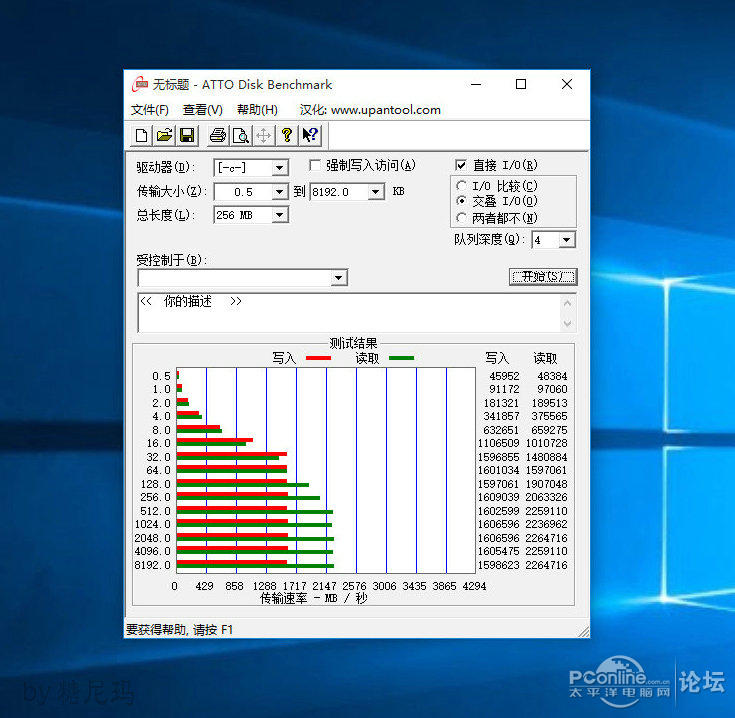This screenshot has height=718, width=735.
Task: Click the red 写入 legend swatch
Action: [x=318, y=358]
